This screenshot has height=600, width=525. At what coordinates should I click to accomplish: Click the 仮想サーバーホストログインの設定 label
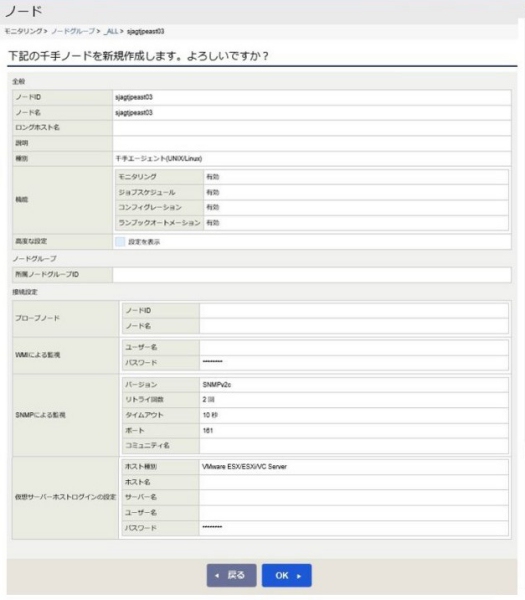(65, 497)
